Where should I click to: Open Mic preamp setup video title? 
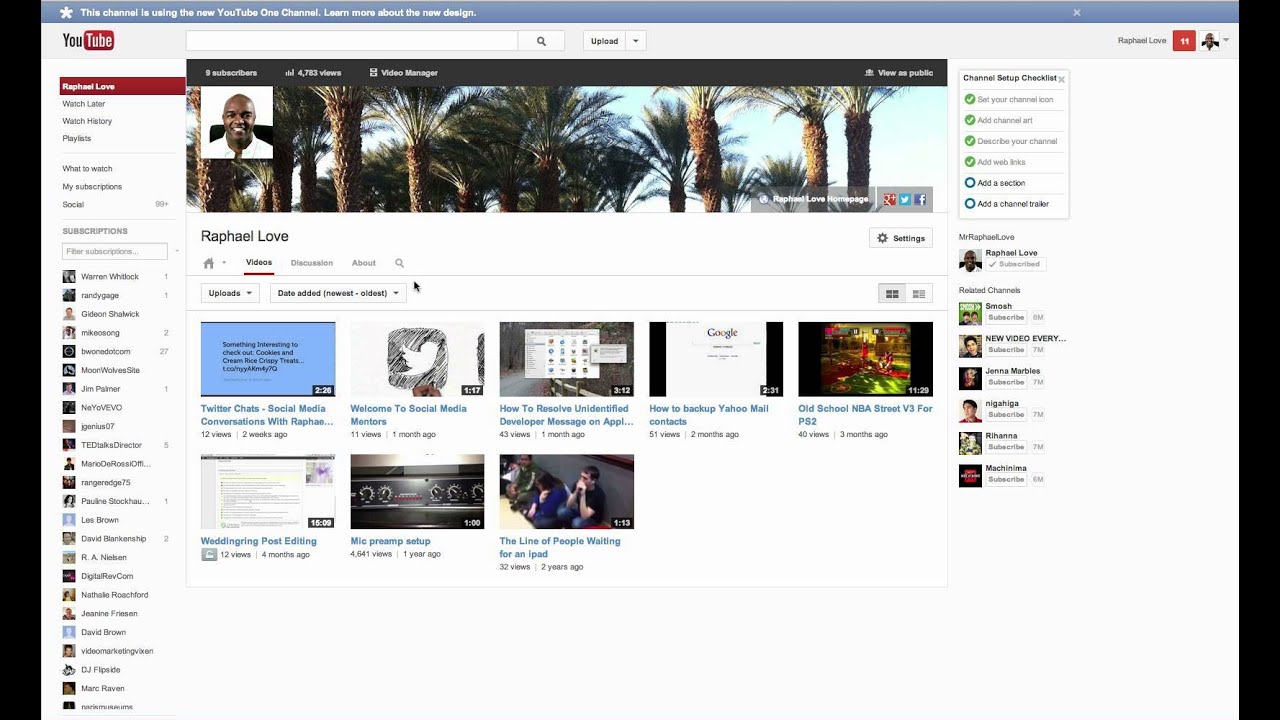coord(391,541)
